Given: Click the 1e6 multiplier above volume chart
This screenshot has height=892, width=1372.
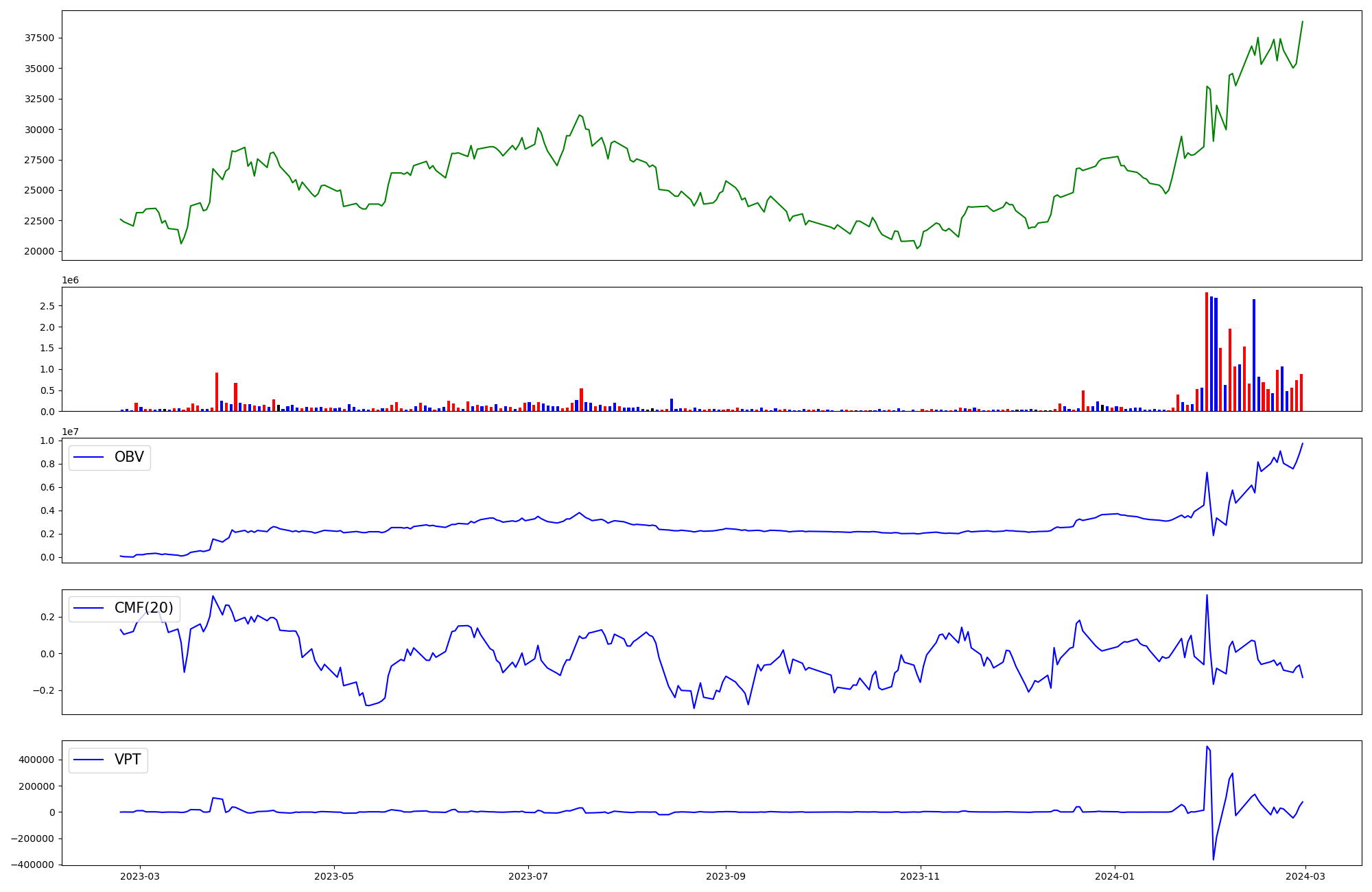Looking at the screenshot, I should coord(70,281).
